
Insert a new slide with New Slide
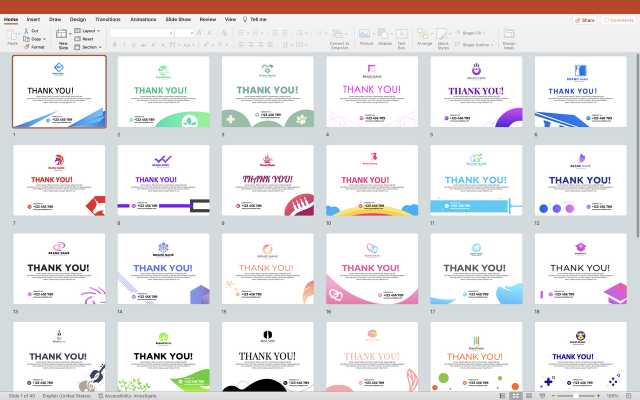[63, 40]
